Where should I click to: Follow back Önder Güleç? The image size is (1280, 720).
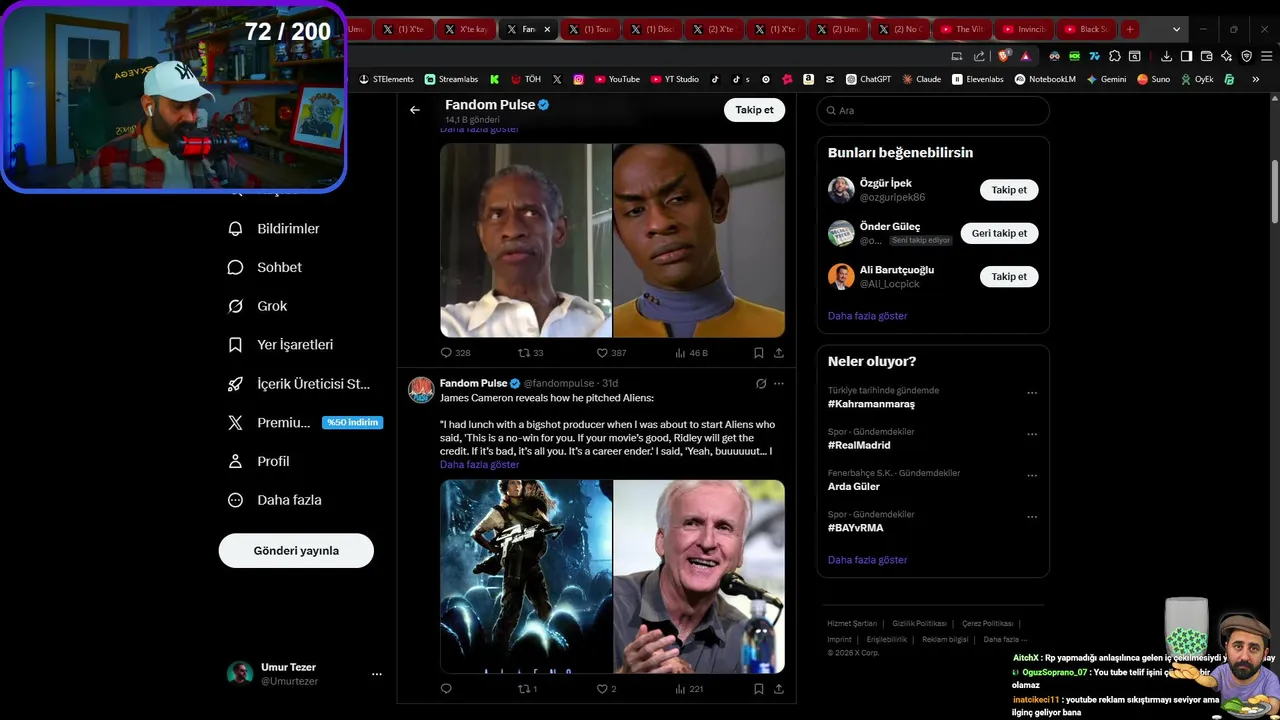coord(999,233)
